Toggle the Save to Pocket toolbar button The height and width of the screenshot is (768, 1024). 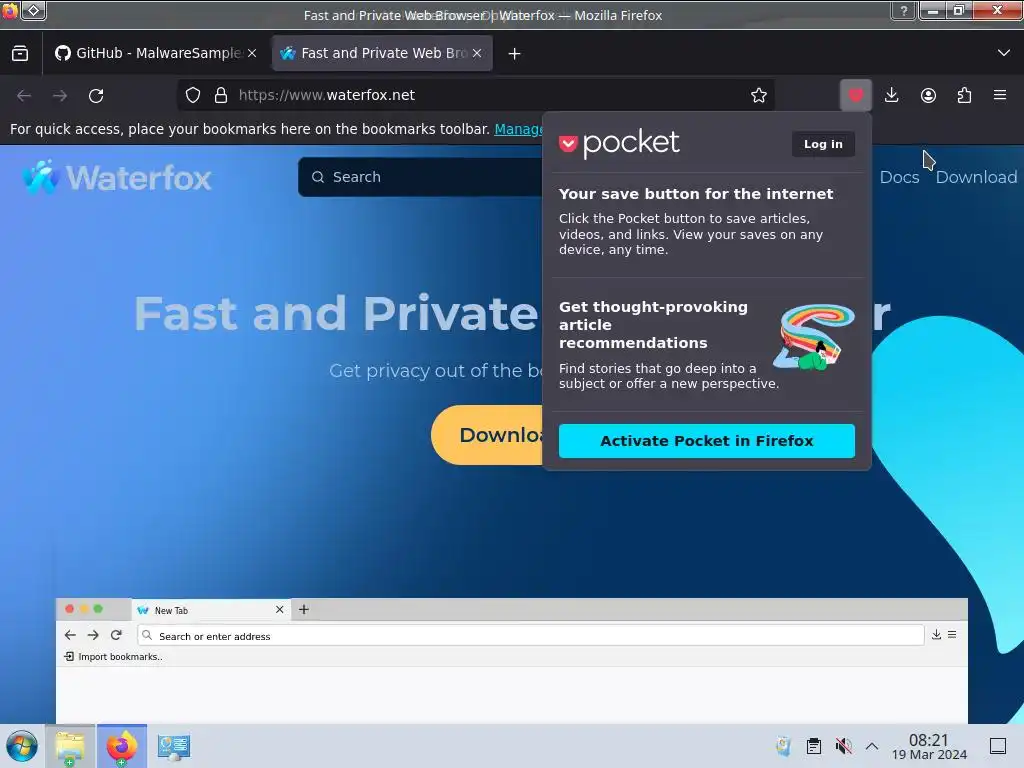tap(856, 95)
